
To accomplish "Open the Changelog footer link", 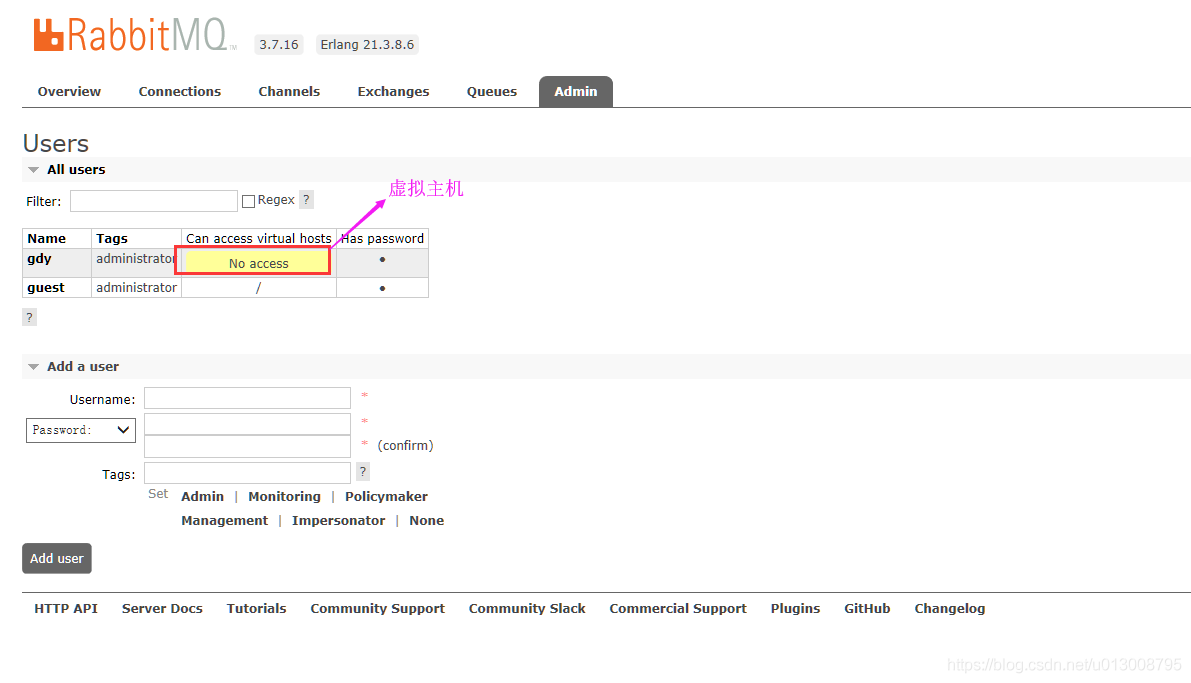I will (949, 609).
